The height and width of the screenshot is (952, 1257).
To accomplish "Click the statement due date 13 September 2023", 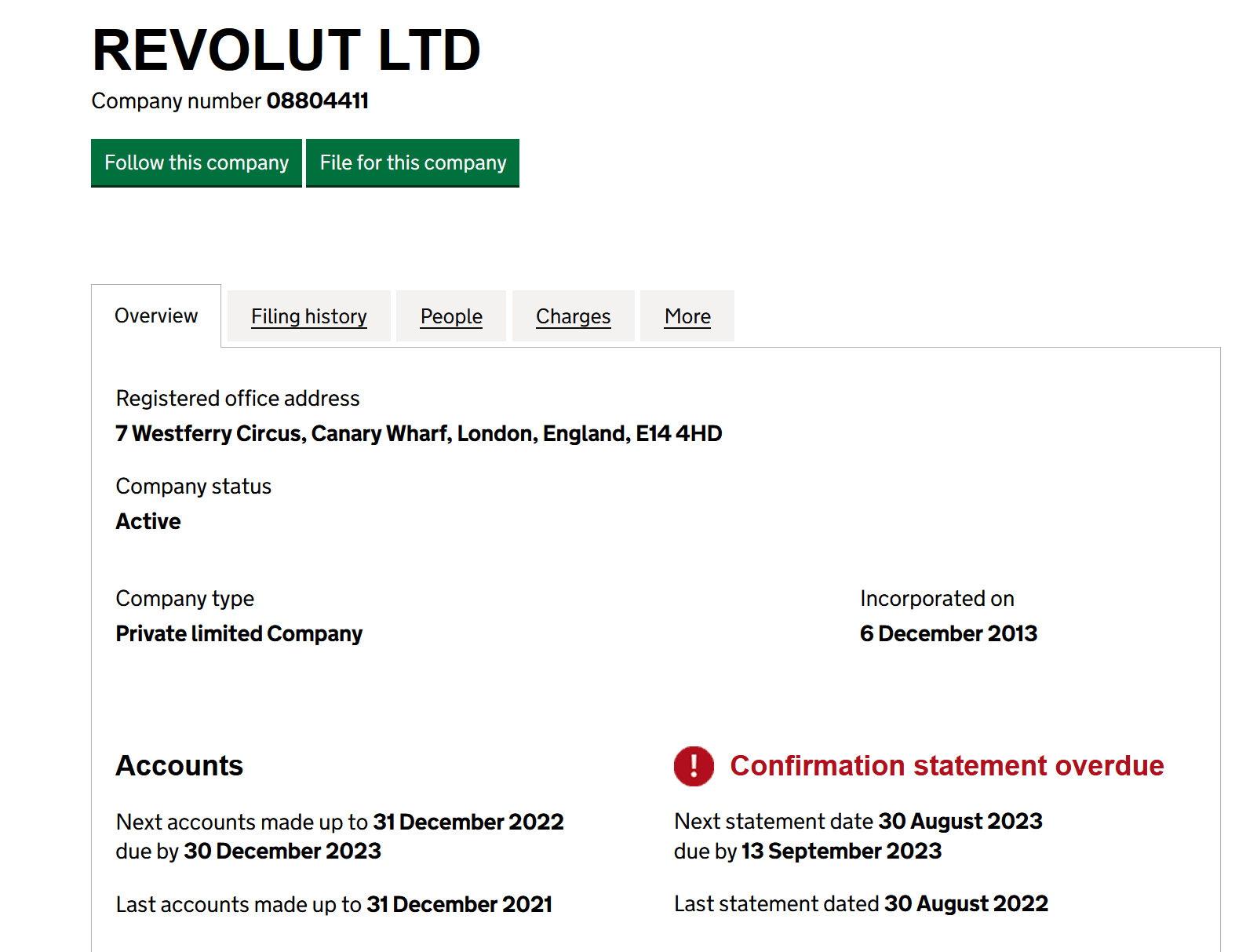I will 841,851.
